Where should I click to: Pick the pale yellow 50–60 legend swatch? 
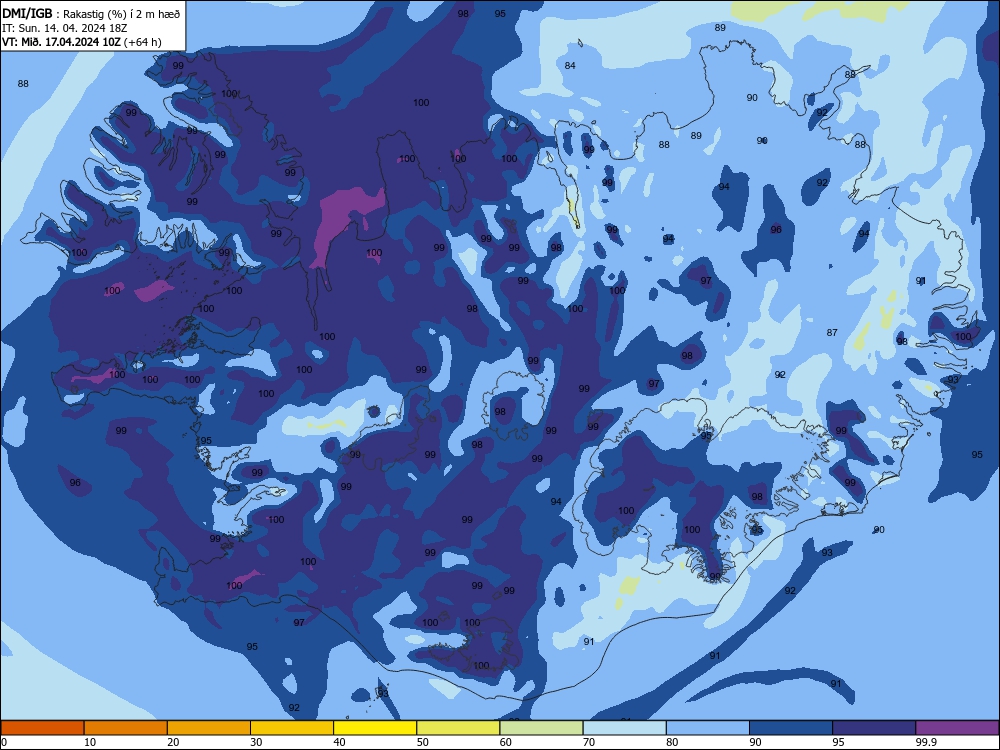(x=458, y=728)
